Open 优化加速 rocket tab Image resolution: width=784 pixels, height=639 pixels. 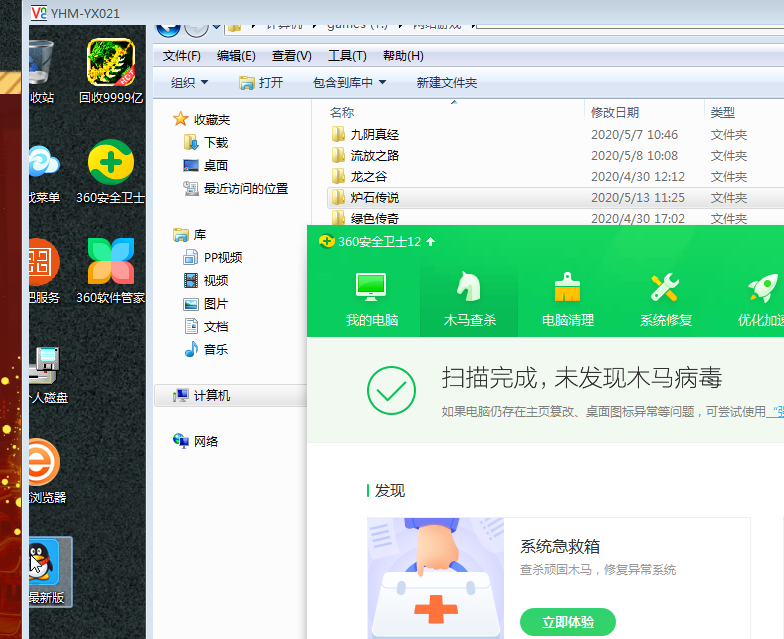tap(760, 300)
